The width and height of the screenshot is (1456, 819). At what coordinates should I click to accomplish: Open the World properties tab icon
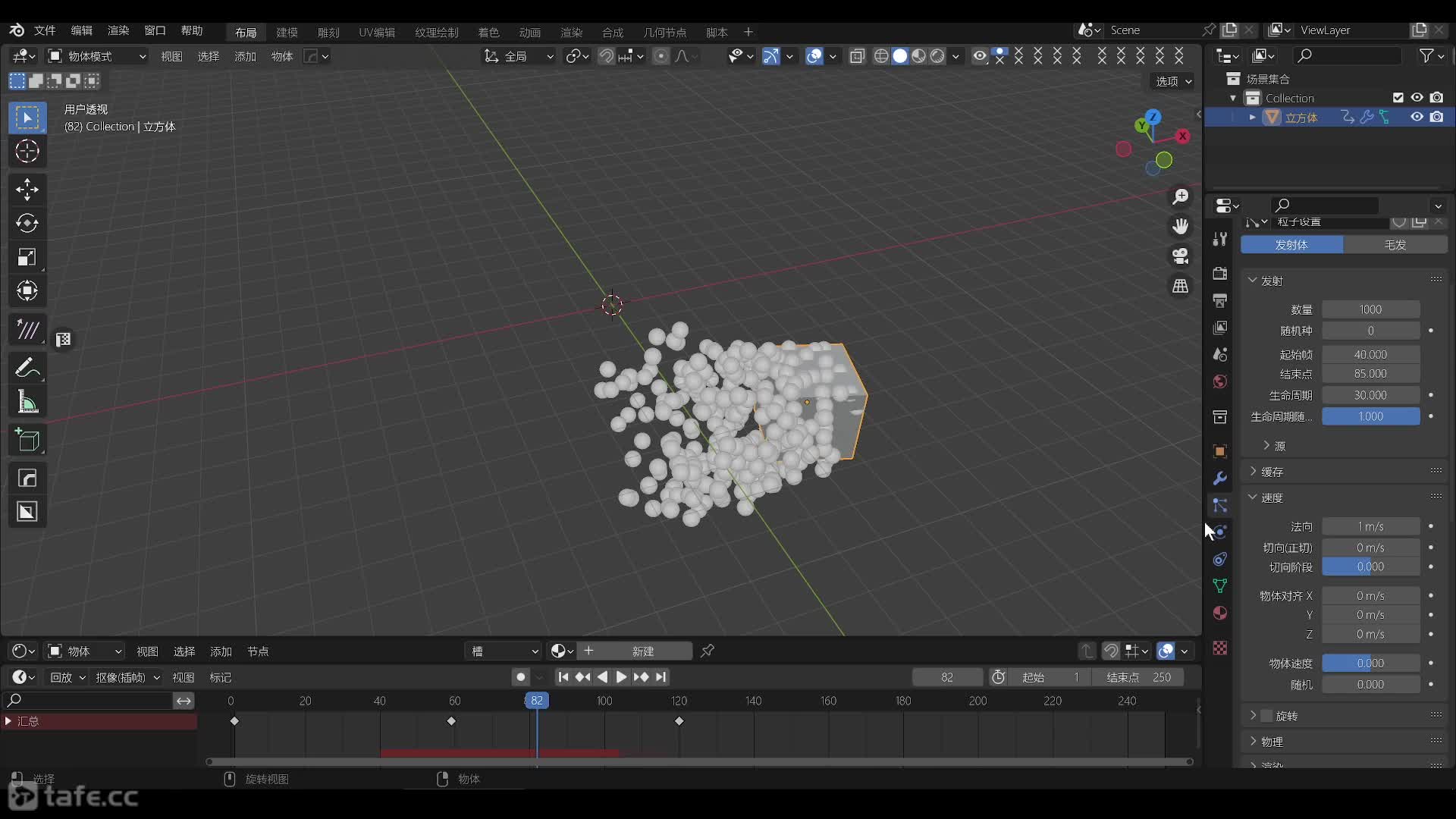1219,381
